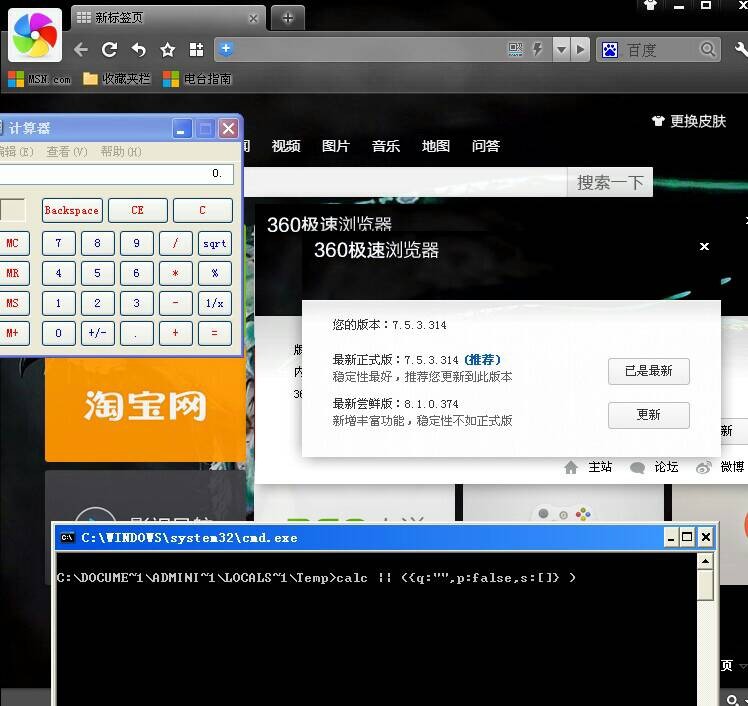Click the calculator display field
The width and height of the screenshot is (748, 706).
click(x=116, y=174)
